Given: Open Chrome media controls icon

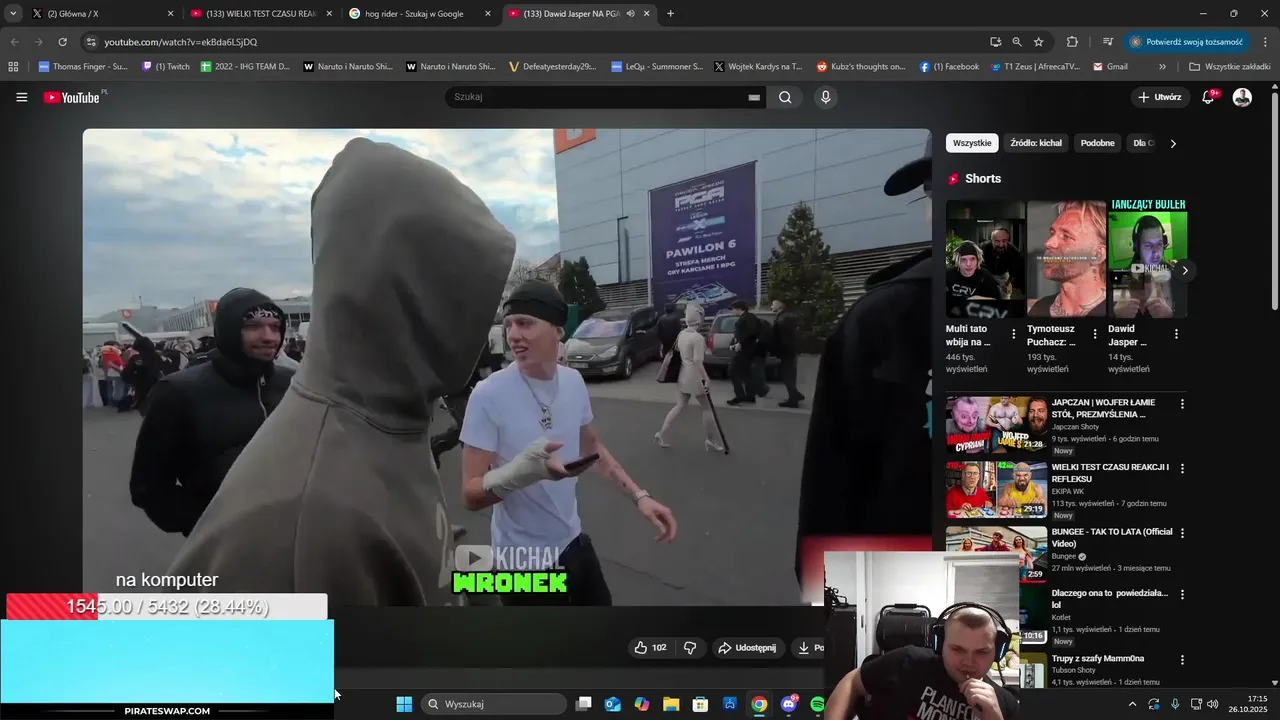Looking at the screenshot, I should 1107,42.
